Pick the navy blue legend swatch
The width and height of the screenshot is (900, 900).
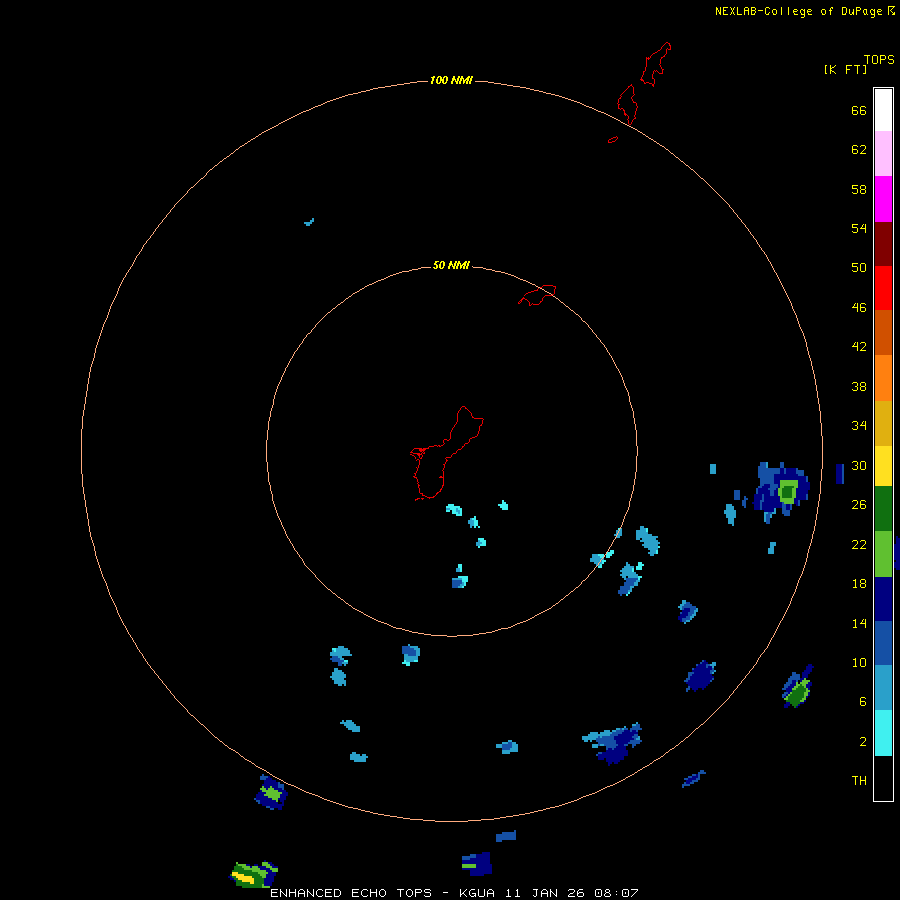883,599
